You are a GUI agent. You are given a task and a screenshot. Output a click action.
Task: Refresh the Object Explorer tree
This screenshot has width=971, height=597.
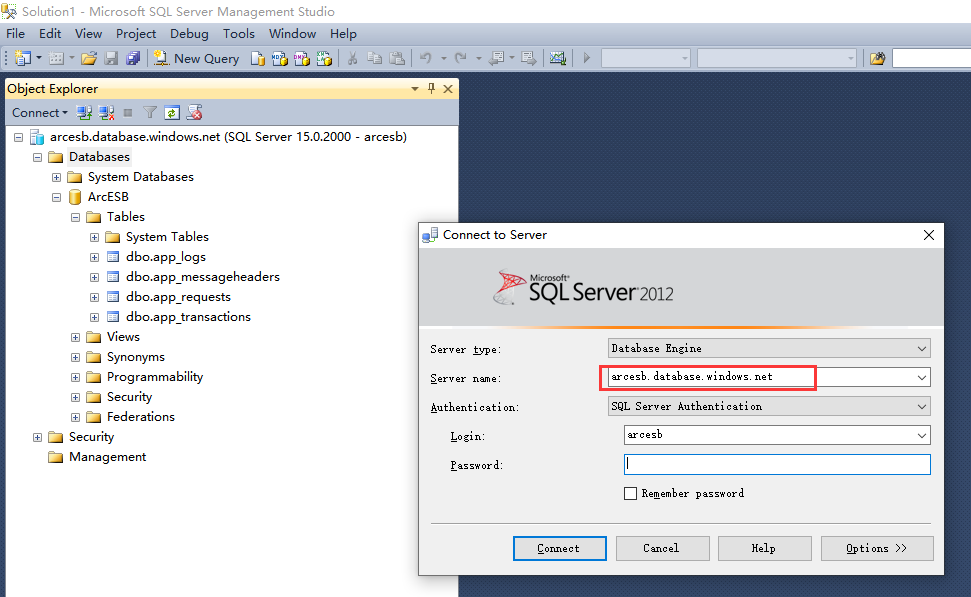pos(172,113)
